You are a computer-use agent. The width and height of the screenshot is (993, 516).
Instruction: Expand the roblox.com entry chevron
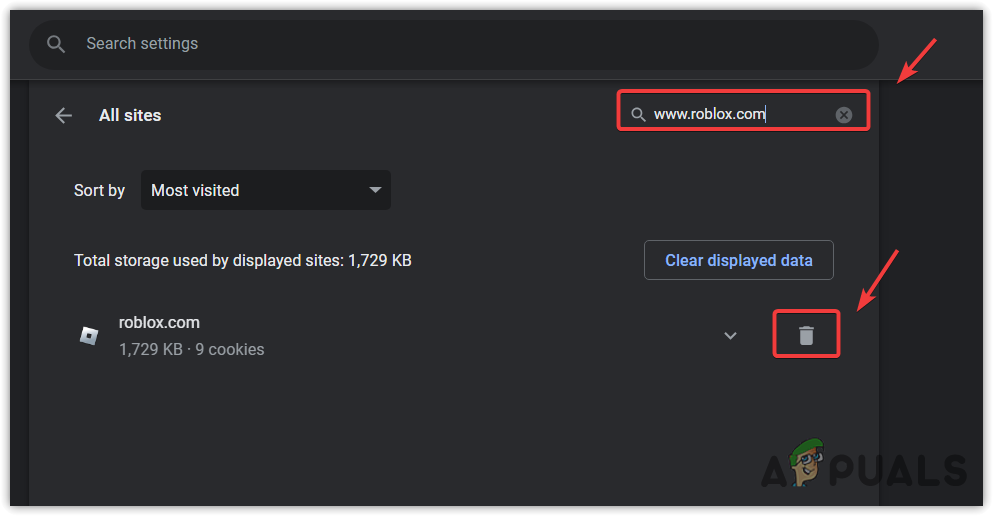[x=730, y=335]
